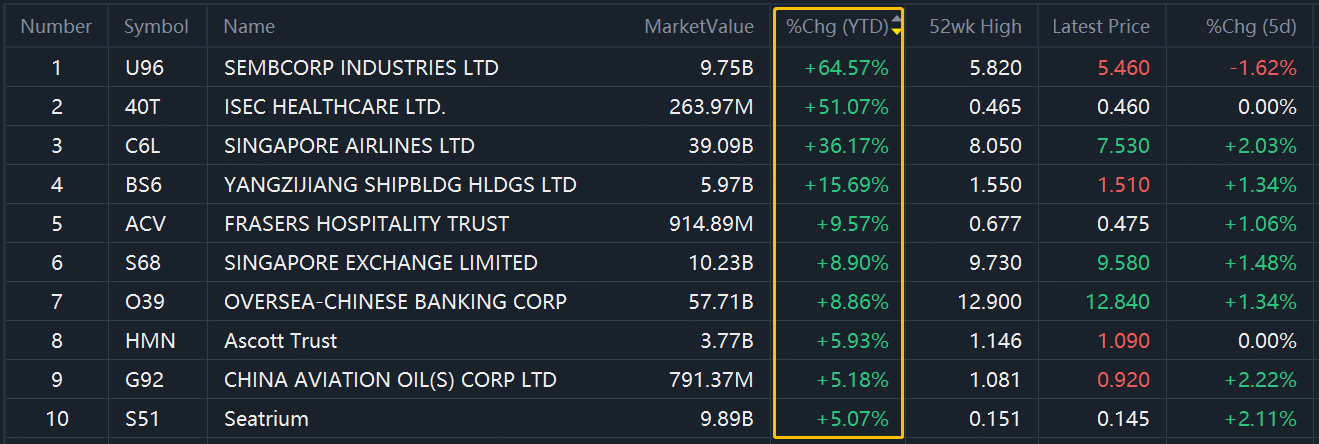Click YTD change +9.57%
The height and width of the screenshot is (444, 1319).
click(852, 224)
